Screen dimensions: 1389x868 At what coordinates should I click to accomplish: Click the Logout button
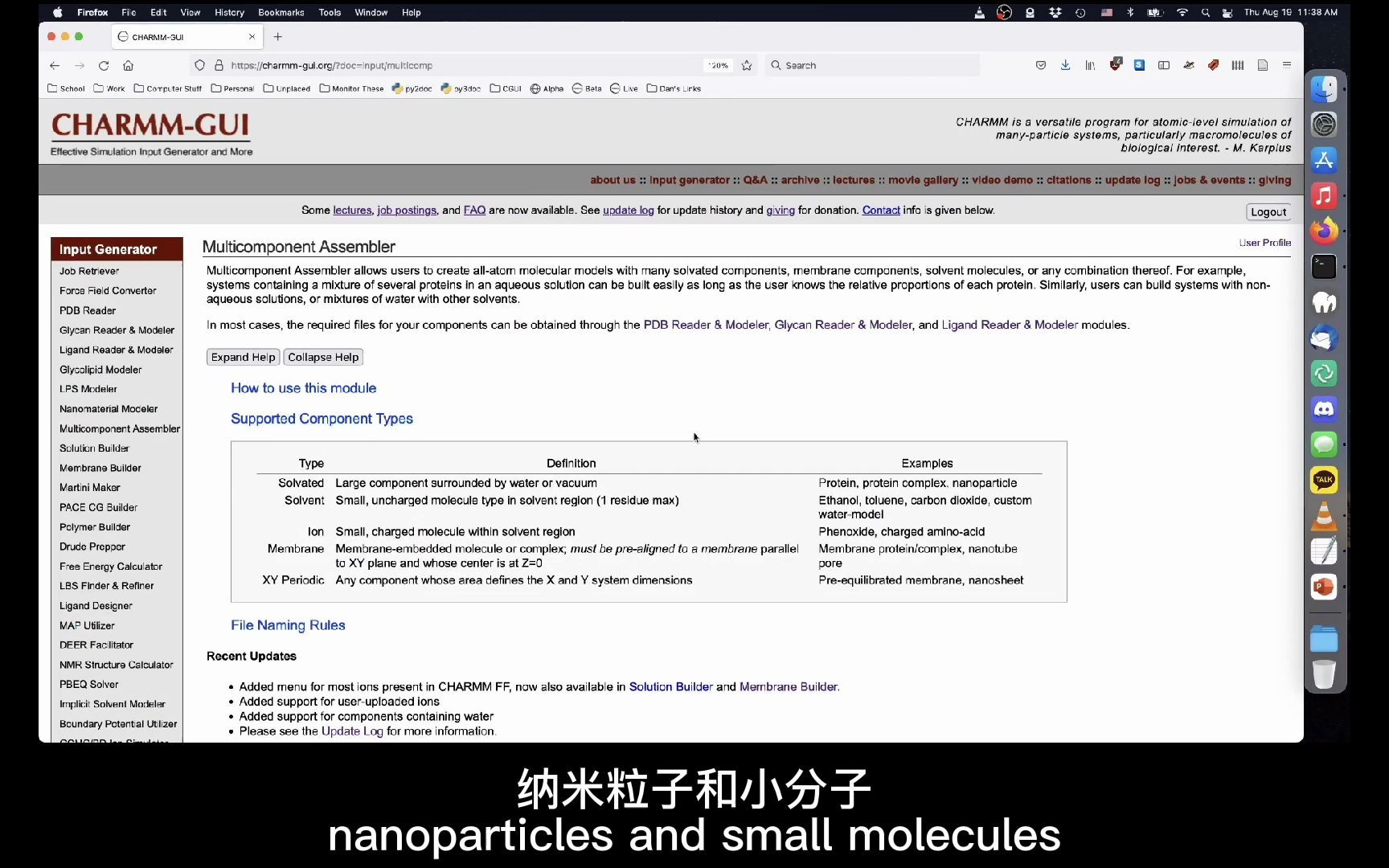tap(1268, 211)
